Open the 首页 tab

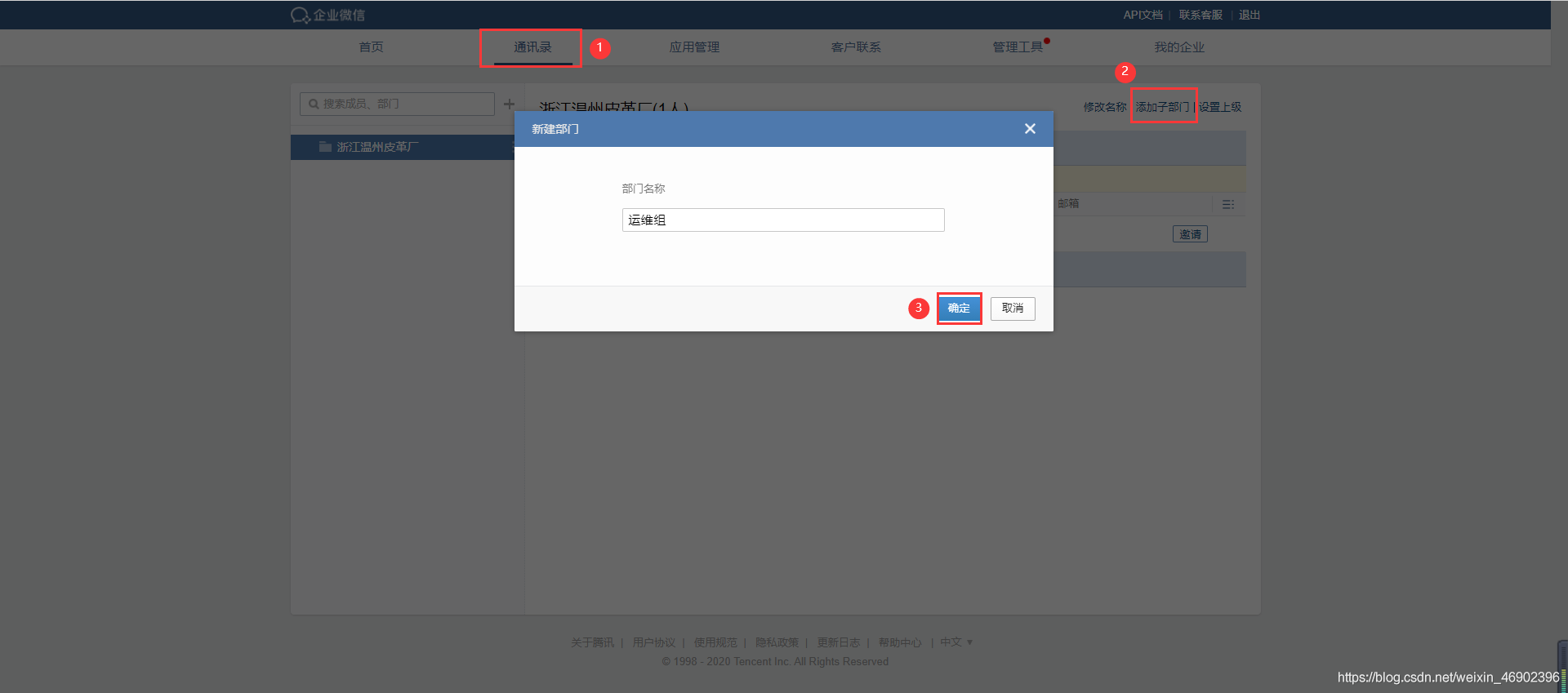pyautogui.click(x=371, y=47)
